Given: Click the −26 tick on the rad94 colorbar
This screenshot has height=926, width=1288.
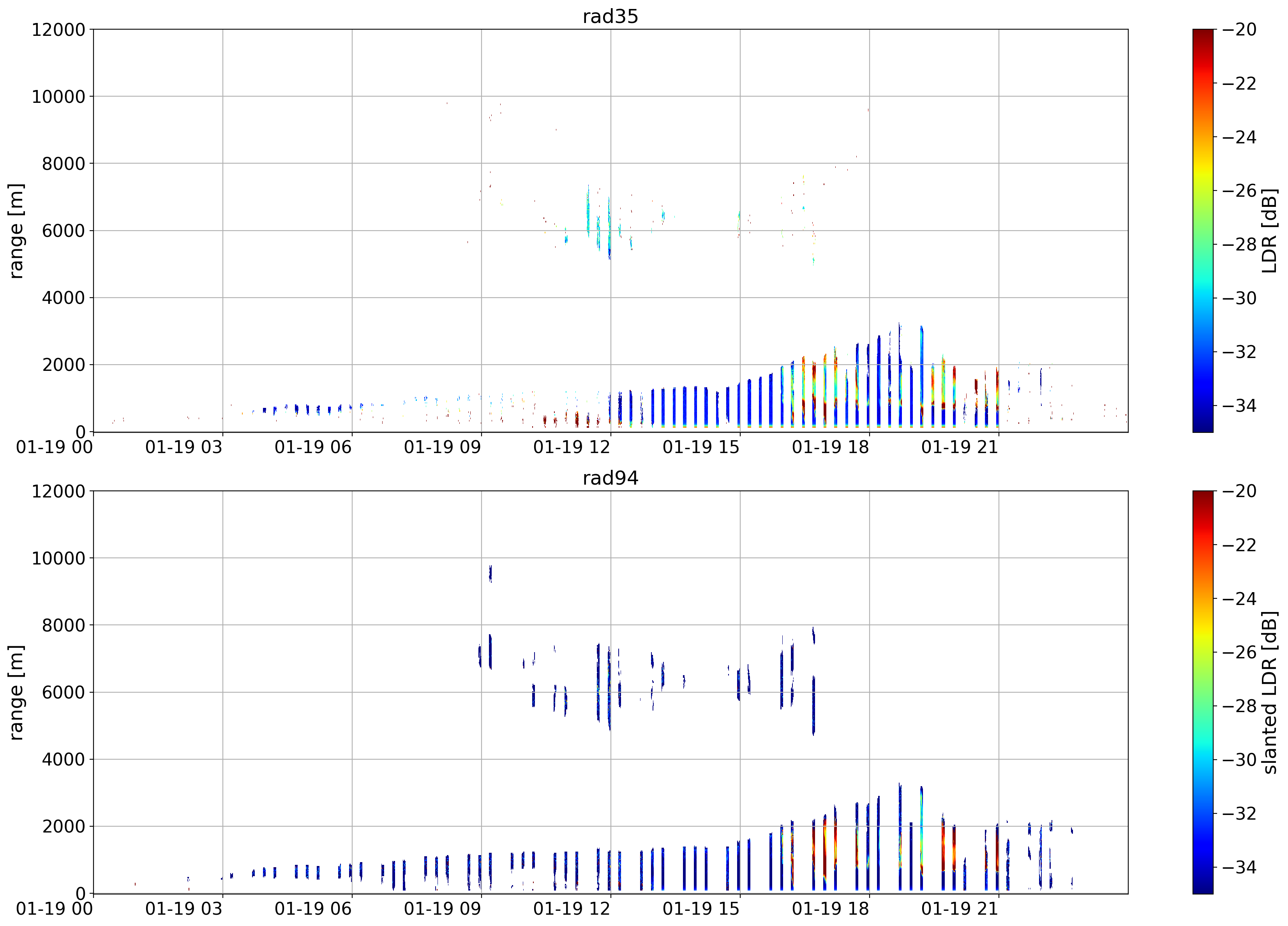Looking at the screenshot, I should (x=1239, y=653).
